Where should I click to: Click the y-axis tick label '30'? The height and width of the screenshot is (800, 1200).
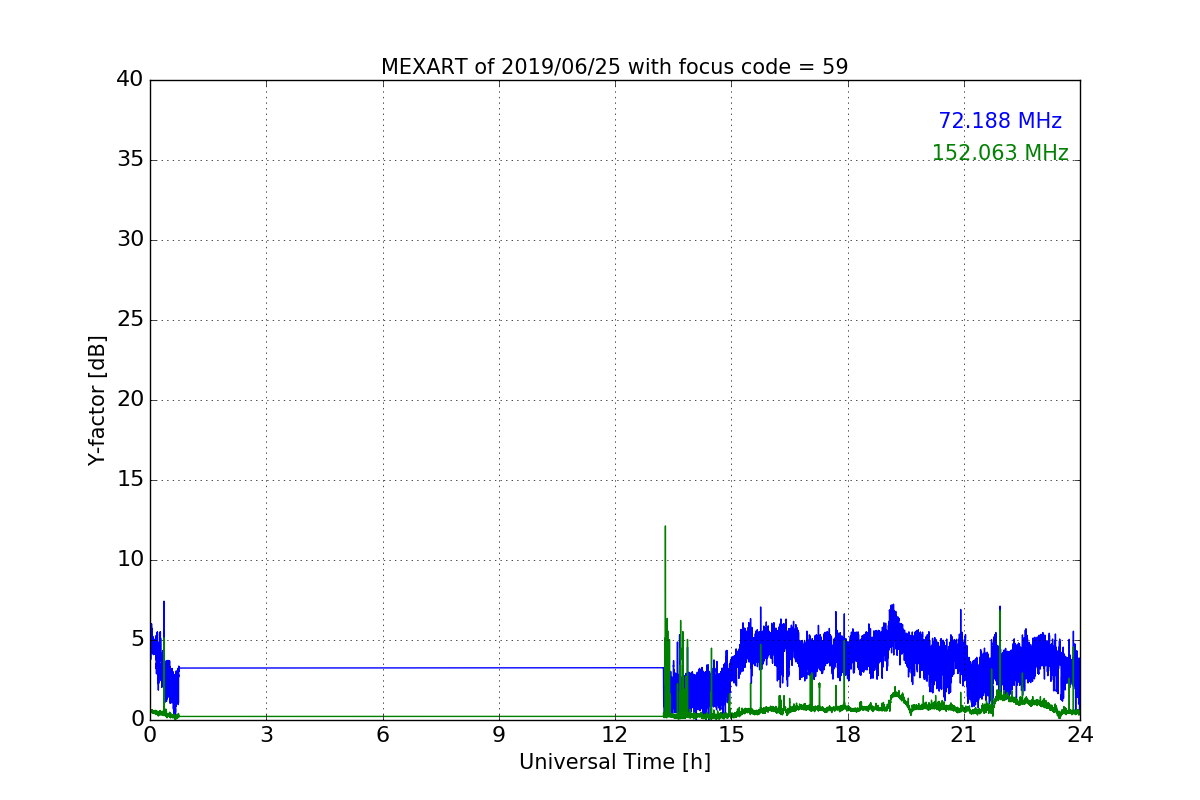pos(130,240)
